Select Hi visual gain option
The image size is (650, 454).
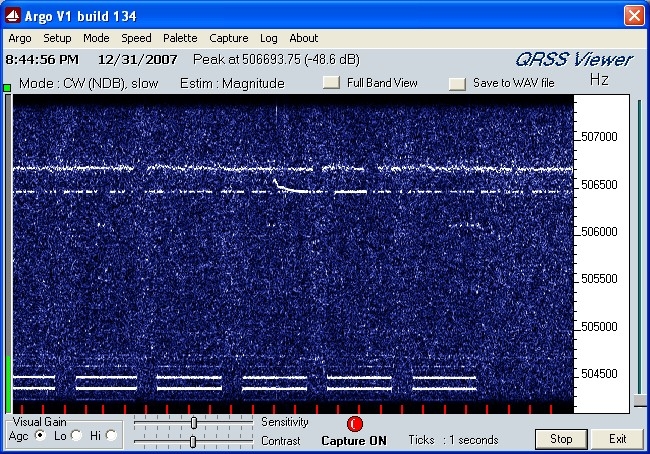[111, 435]
